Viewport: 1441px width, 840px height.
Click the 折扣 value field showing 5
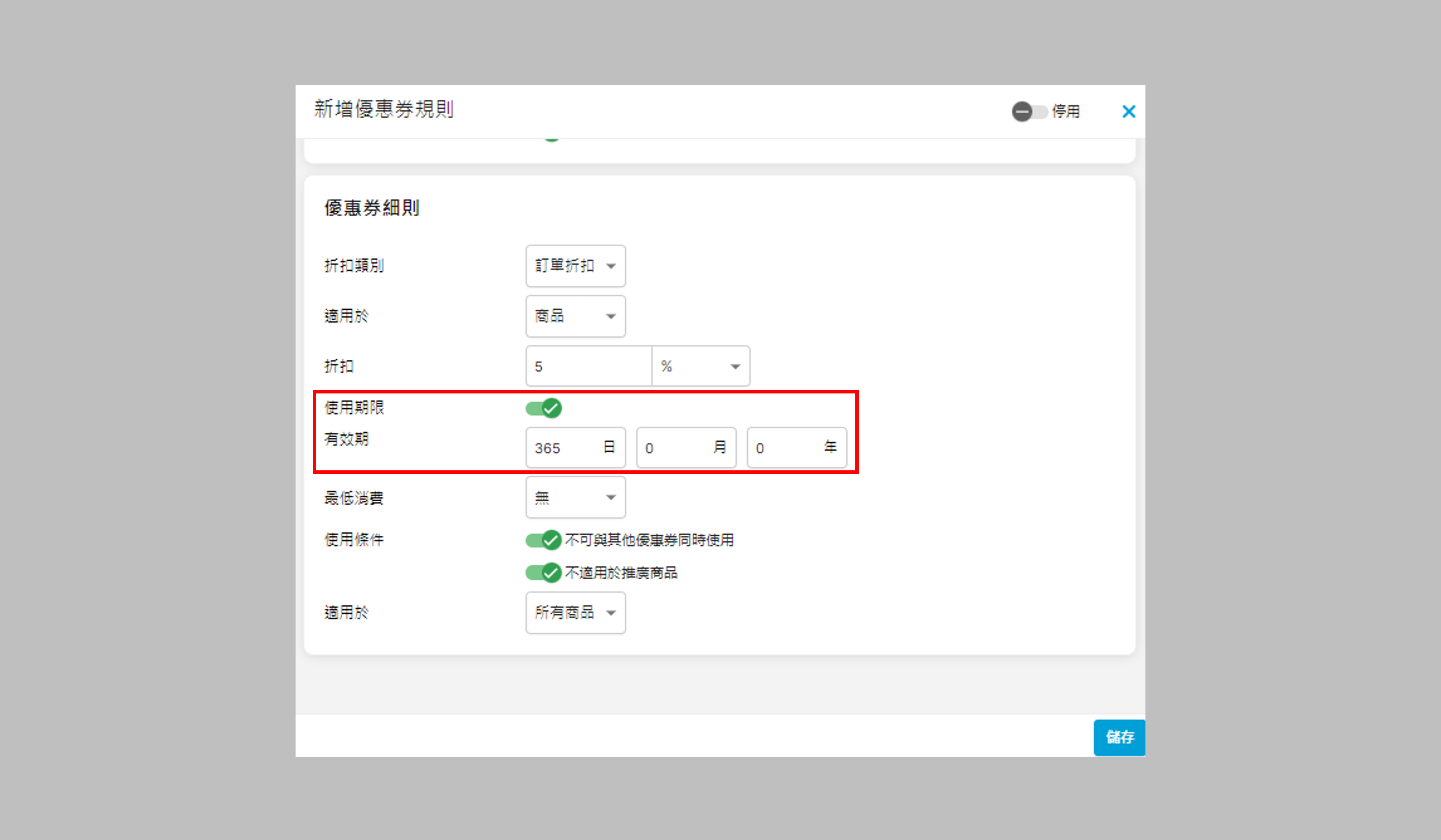[588, 366]
